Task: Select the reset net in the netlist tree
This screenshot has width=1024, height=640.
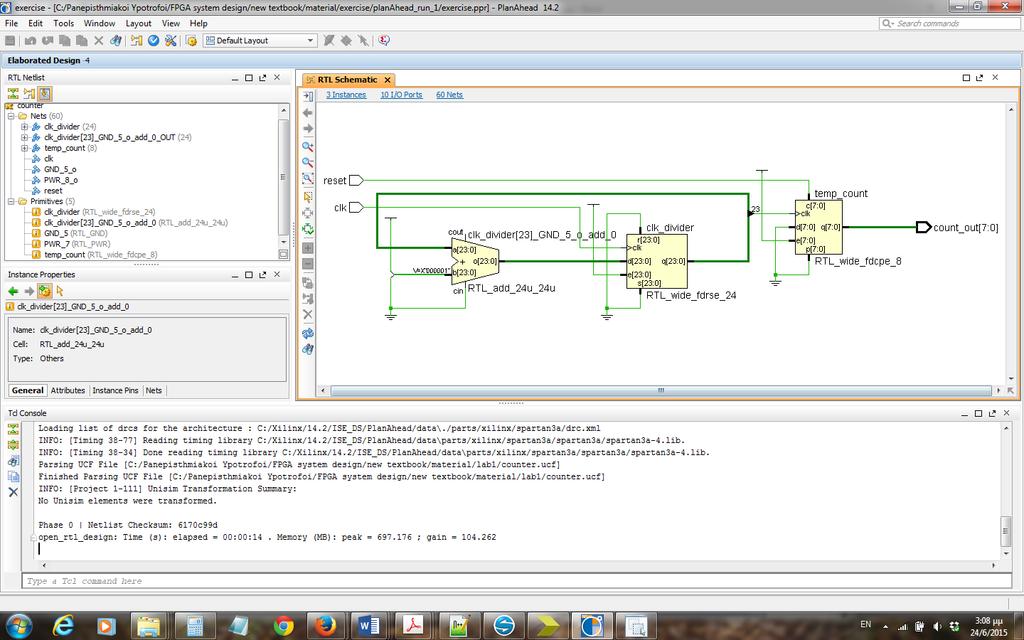Action: 53,191
